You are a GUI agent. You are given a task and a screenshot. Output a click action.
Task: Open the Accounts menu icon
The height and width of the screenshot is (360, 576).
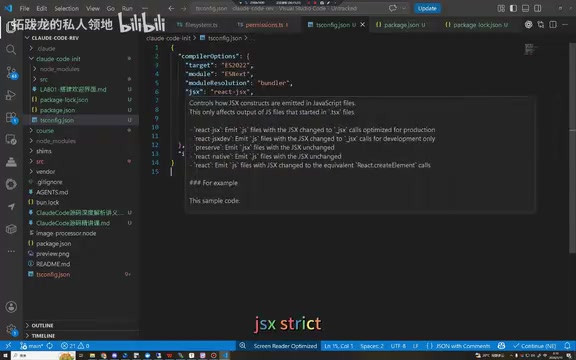[x=11, y=307]
